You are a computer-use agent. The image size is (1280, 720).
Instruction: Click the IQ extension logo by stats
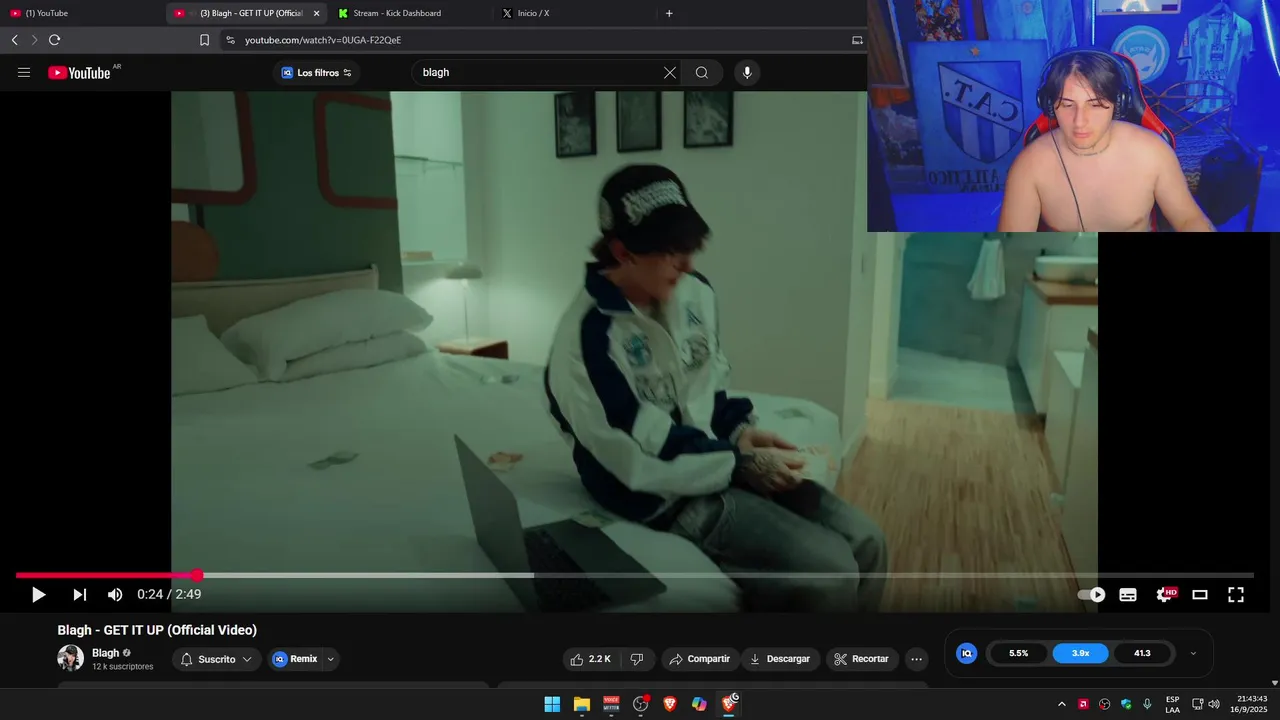[x=966, y=653]
